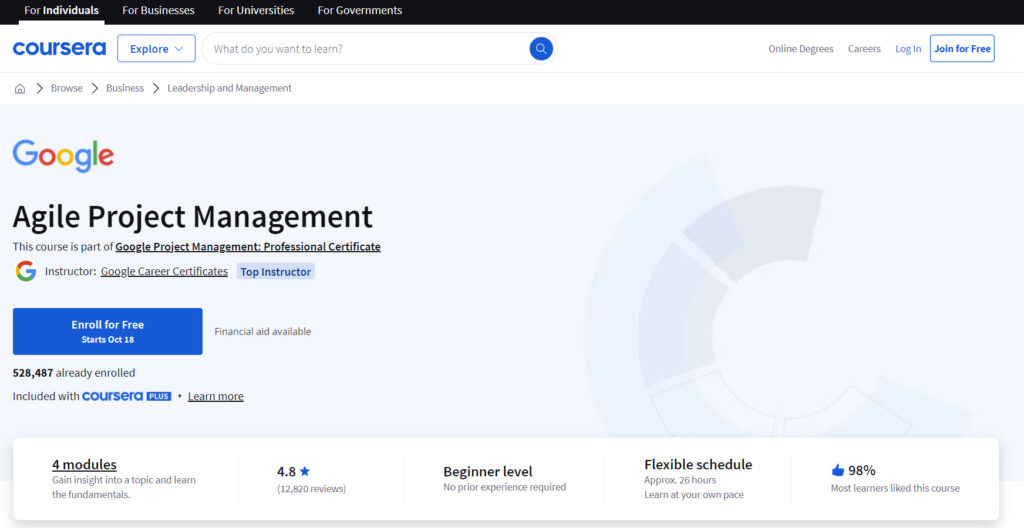Click the Join for Free button
Viewport: 1024px width, 528px height.
click(x=962, y=49)
